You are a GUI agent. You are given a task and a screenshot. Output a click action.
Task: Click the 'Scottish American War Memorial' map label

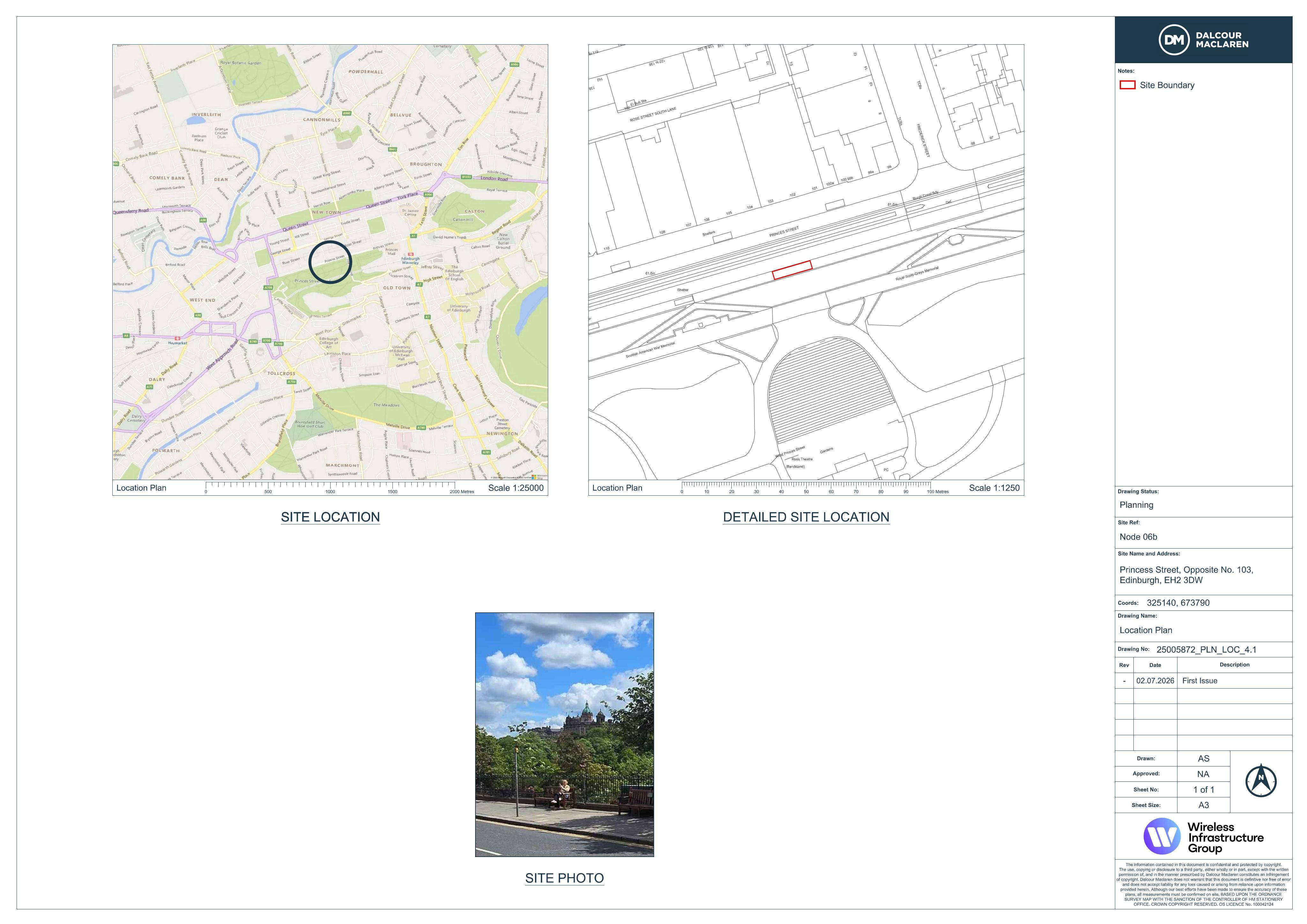pyautogui.click(x=650, y=350)
